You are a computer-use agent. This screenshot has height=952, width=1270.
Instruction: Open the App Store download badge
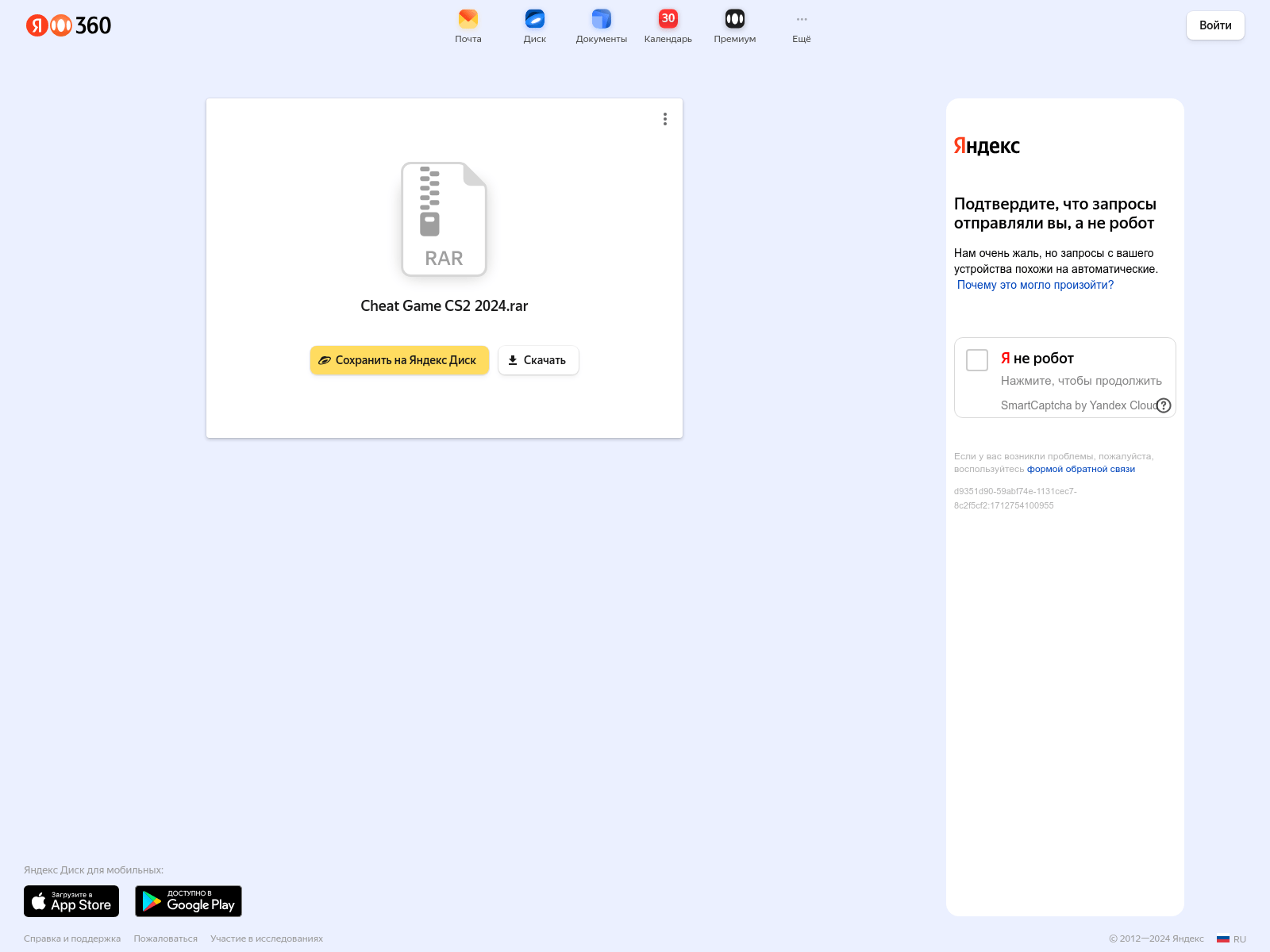point(71,901)
